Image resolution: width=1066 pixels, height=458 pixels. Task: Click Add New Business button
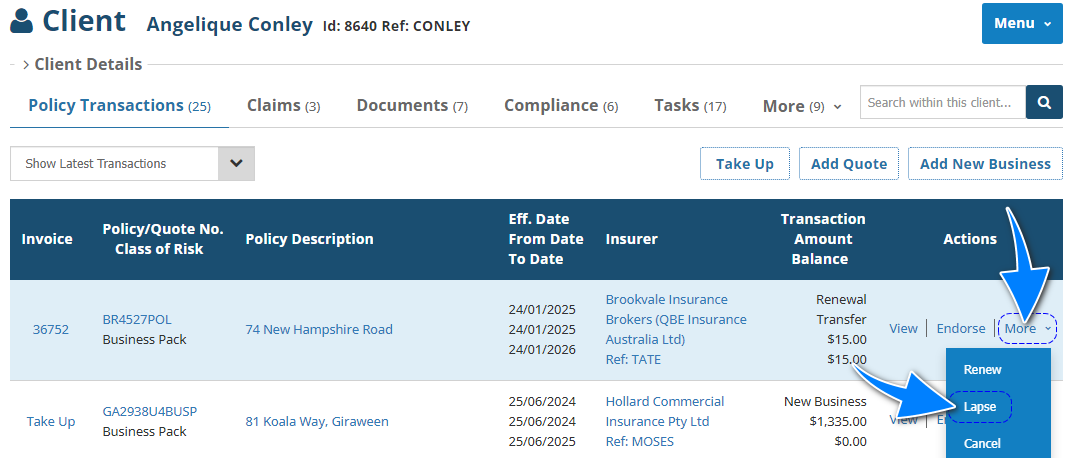click(x=985, y=164)
